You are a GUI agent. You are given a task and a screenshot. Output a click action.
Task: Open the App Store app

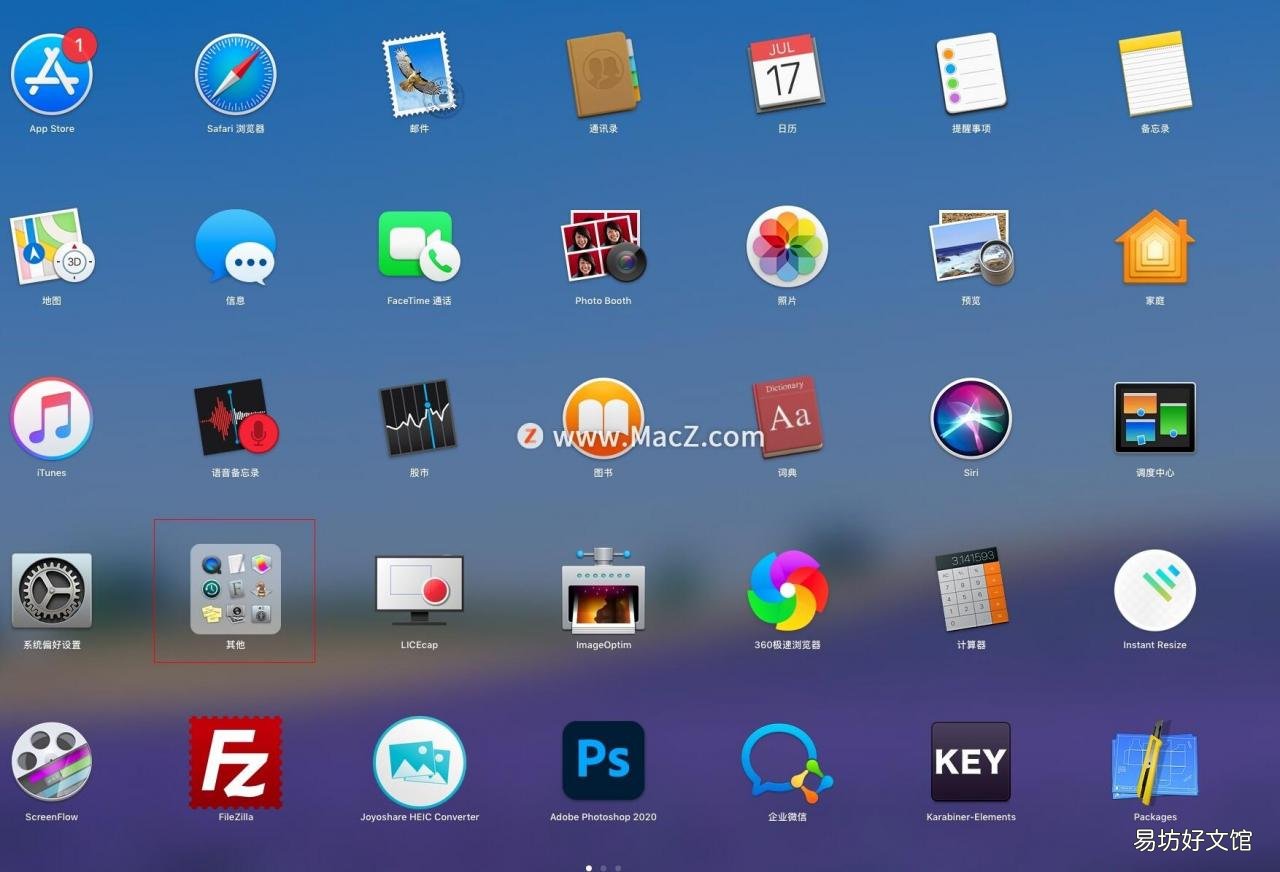pyautogui.click(x=52, y=74)
